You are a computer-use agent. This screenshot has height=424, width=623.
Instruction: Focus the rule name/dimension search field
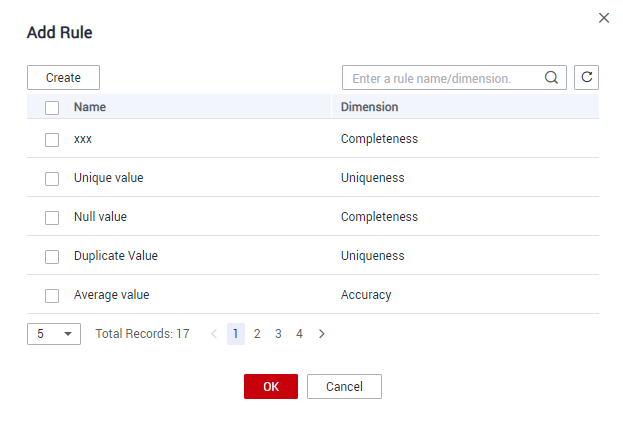[x=444, y=77]
